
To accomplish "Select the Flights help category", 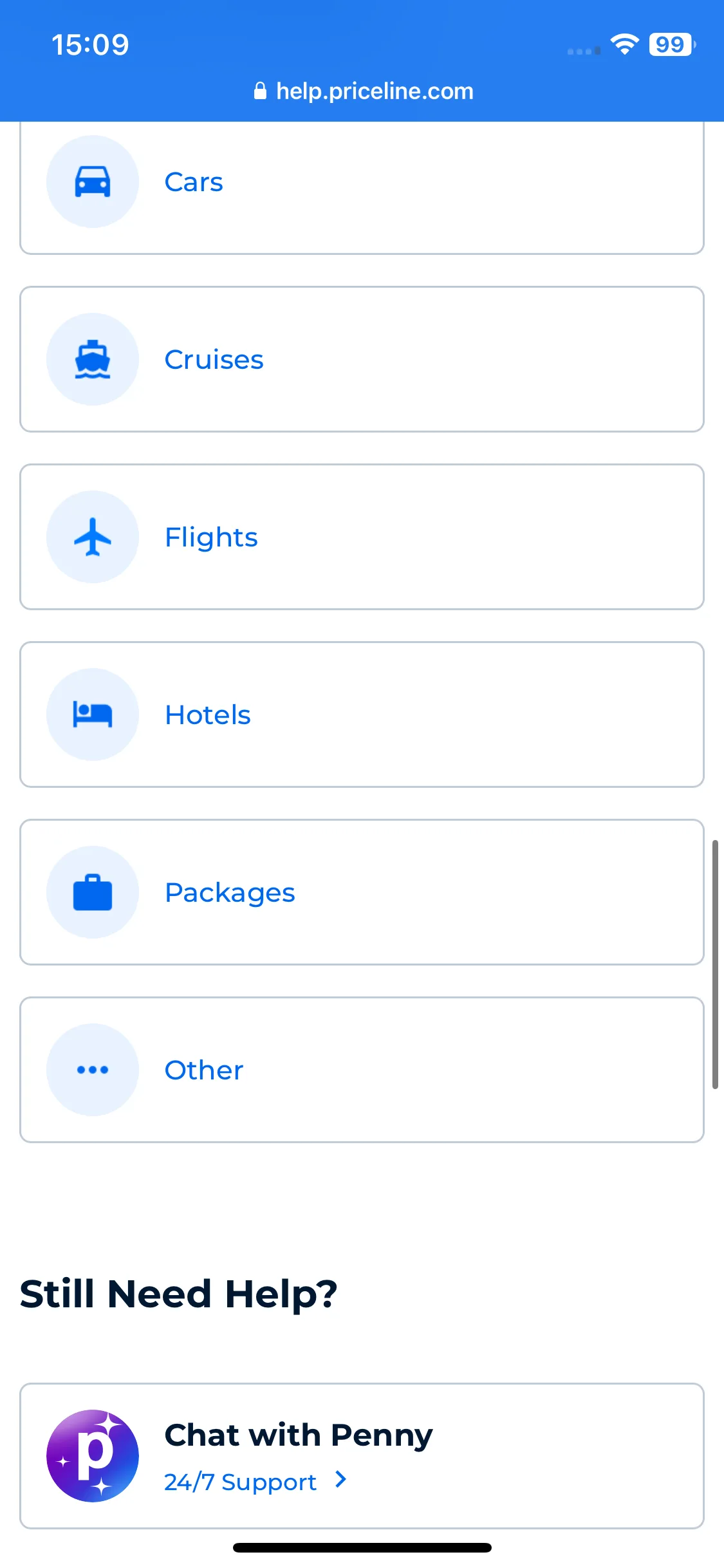I will (362, 537).
